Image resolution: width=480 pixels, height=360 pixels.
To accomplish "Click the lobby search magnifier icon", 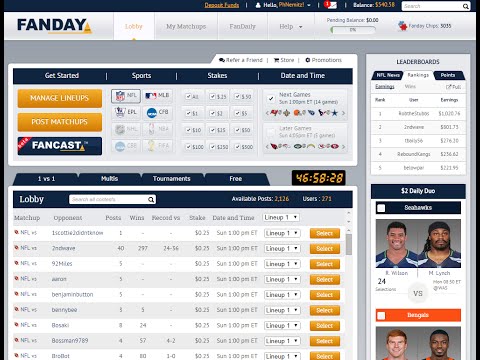I will click(x=151, y=199).
